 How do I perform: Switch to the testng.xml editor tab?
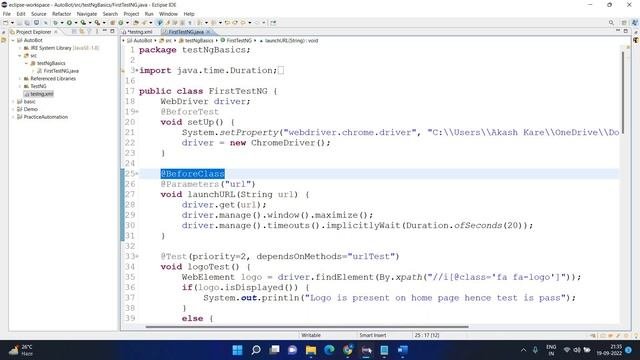pos(140,31)
